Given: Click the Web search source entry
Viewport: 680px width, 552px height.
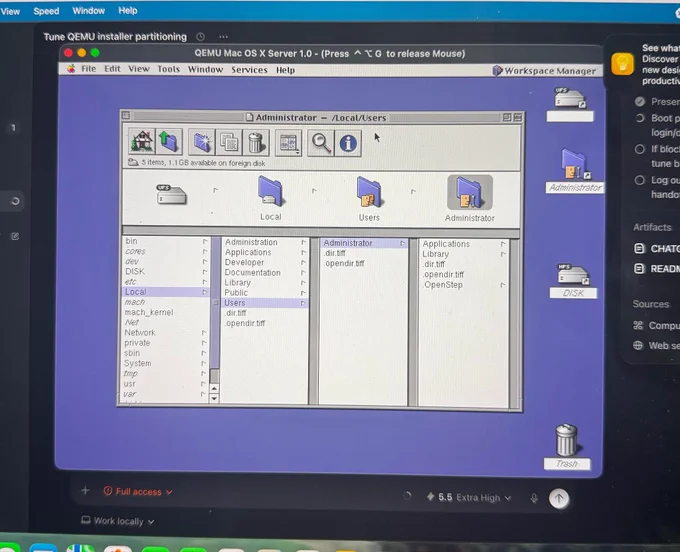Looking at the screenshot, I should coord(656,346).
